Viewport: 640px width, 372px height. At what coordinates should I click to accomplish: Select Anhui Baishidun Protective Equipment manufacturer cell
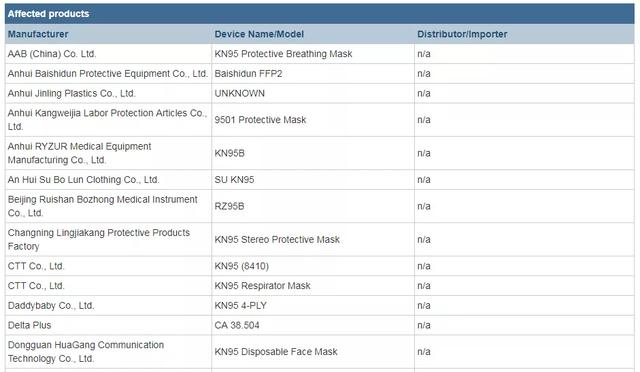[108, 74]
